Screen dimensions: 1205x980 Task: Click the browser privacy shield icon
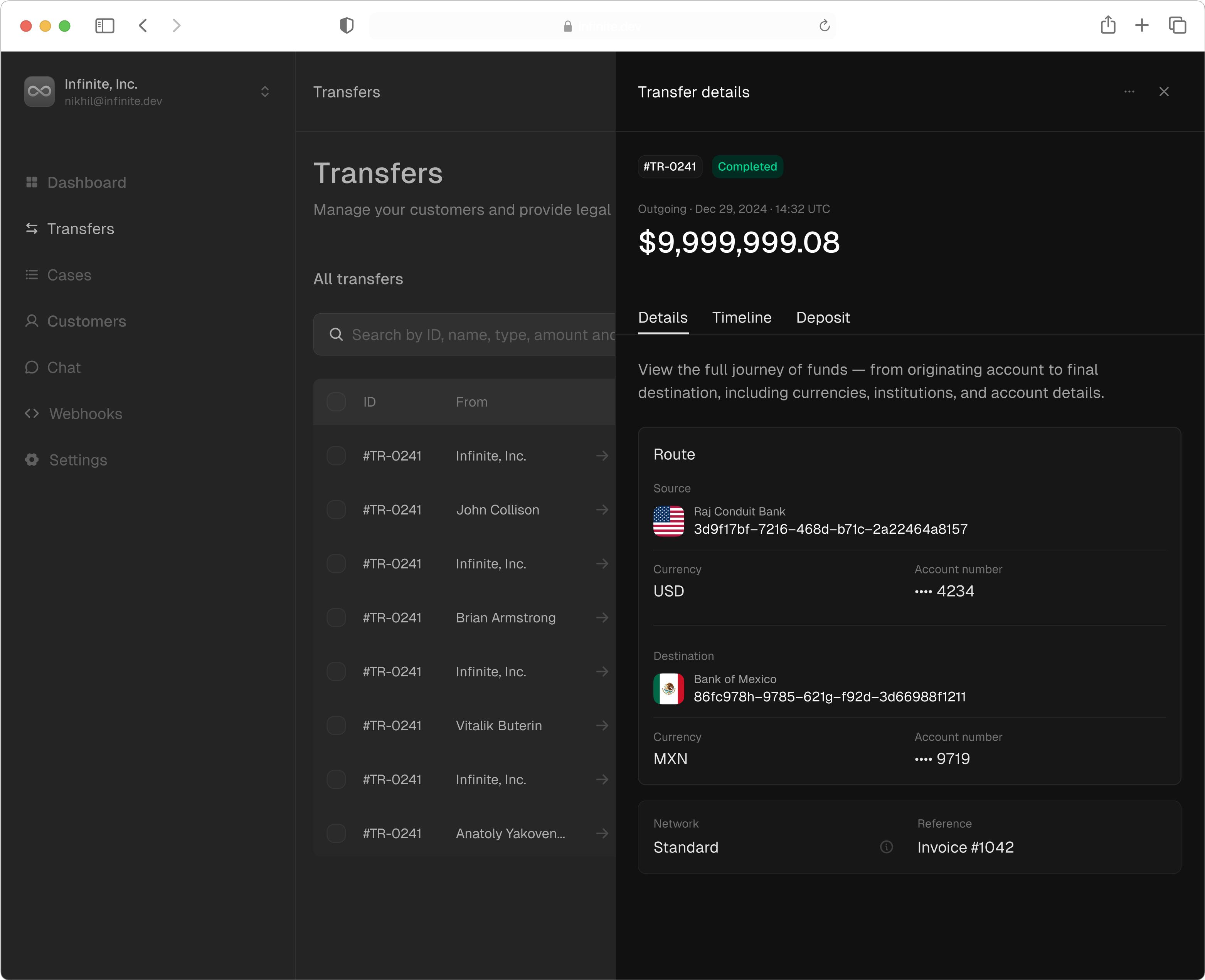coord(346,26)
